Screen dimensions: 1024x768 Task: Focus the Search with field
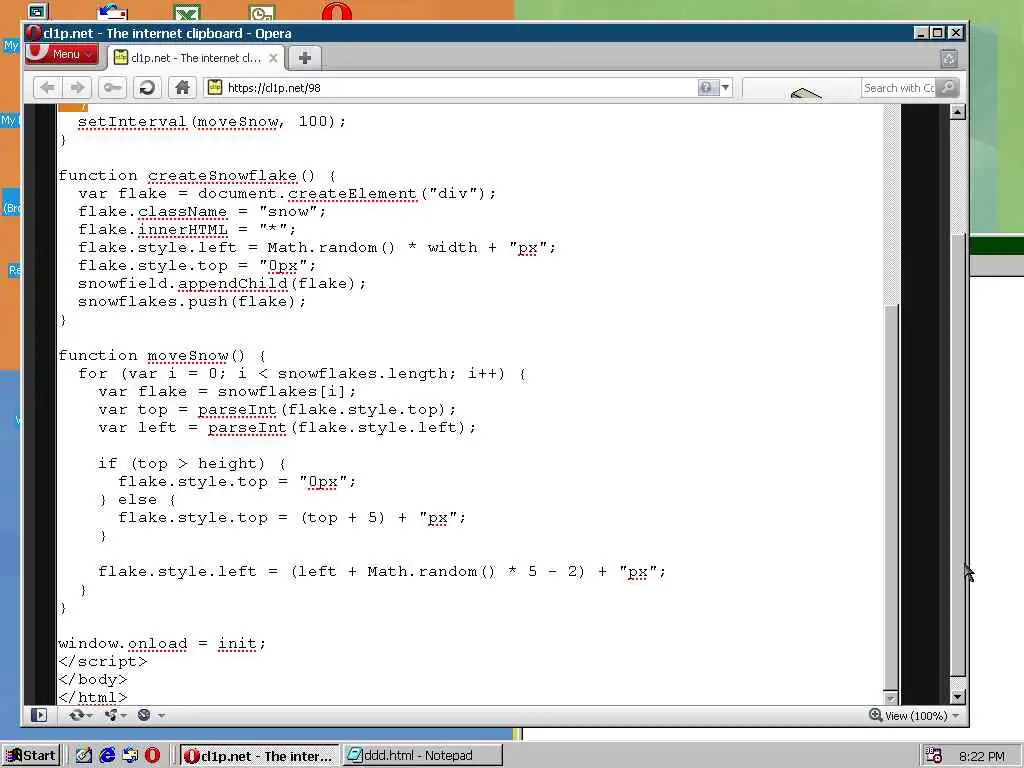pyautogui.click(x=899, y=88)
